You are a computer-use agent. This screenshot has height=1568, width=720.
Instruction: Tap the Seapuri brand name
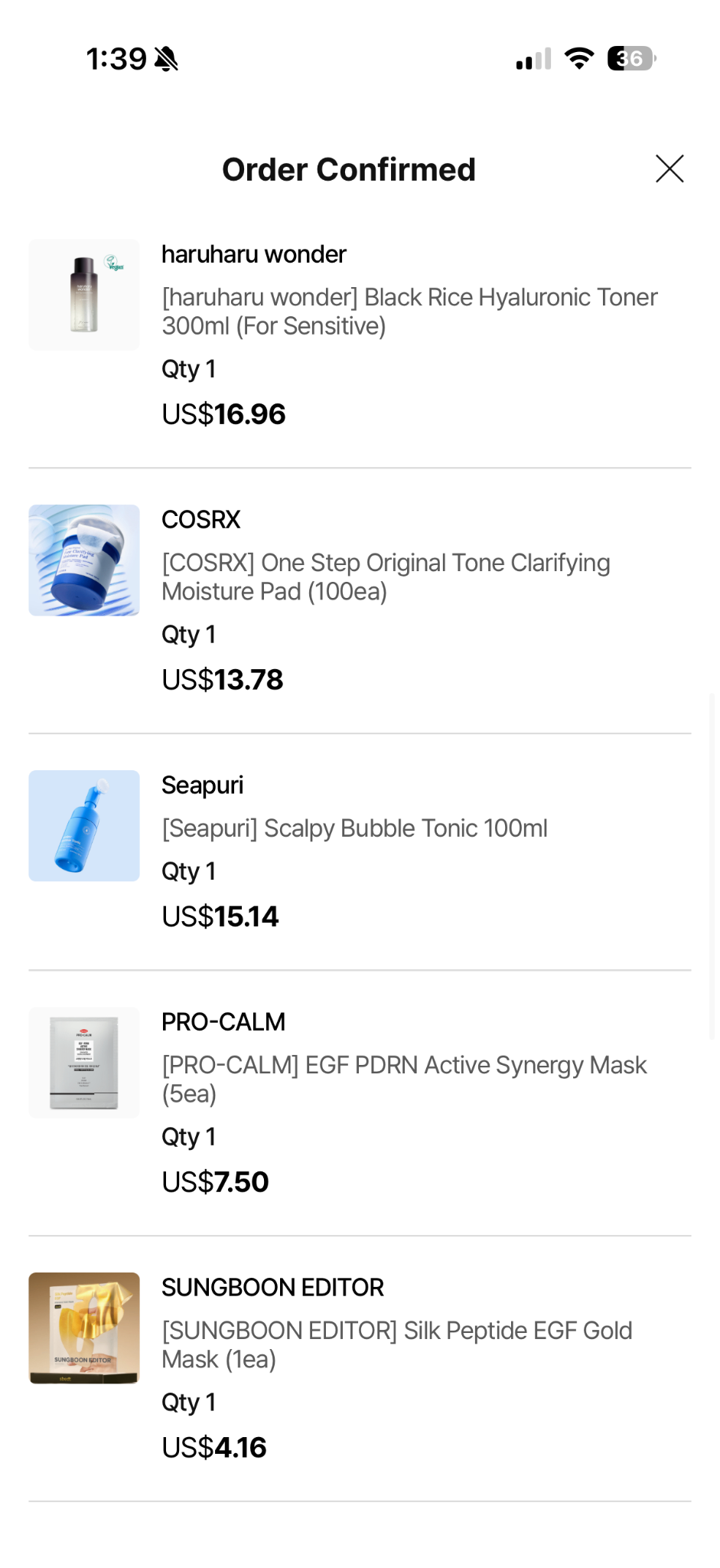click(203, 786)
